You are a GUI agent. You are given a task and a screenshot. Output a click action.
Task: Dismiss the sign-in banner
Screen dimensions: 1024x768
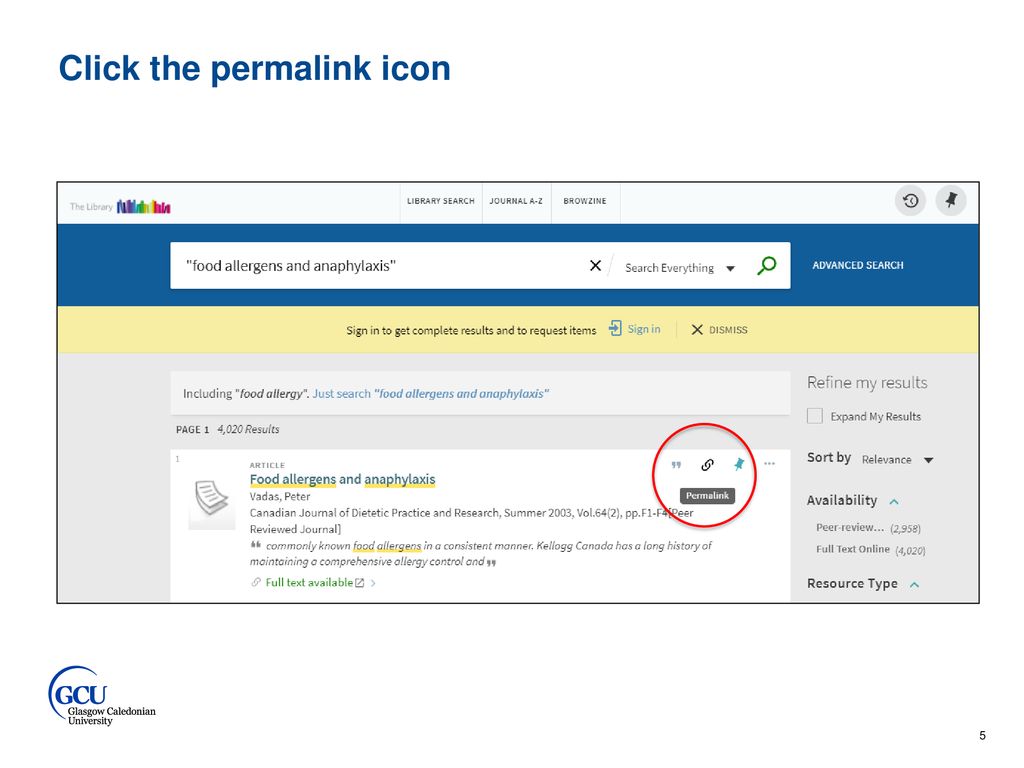coord(719,330)
